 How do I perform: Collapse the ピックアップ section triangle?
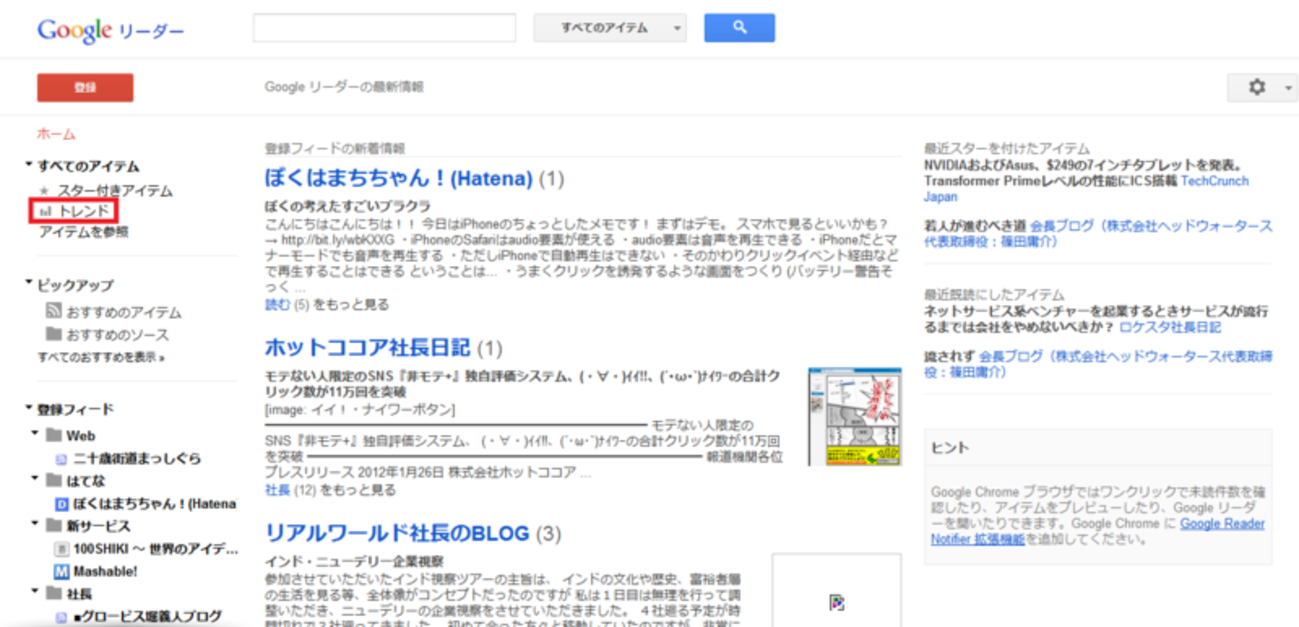click(x=30, y=284)
